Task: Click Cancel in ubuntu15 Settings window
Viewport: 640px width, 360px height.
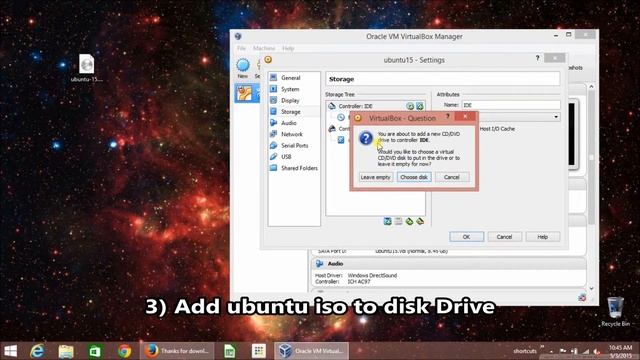Action: (504, 237)
